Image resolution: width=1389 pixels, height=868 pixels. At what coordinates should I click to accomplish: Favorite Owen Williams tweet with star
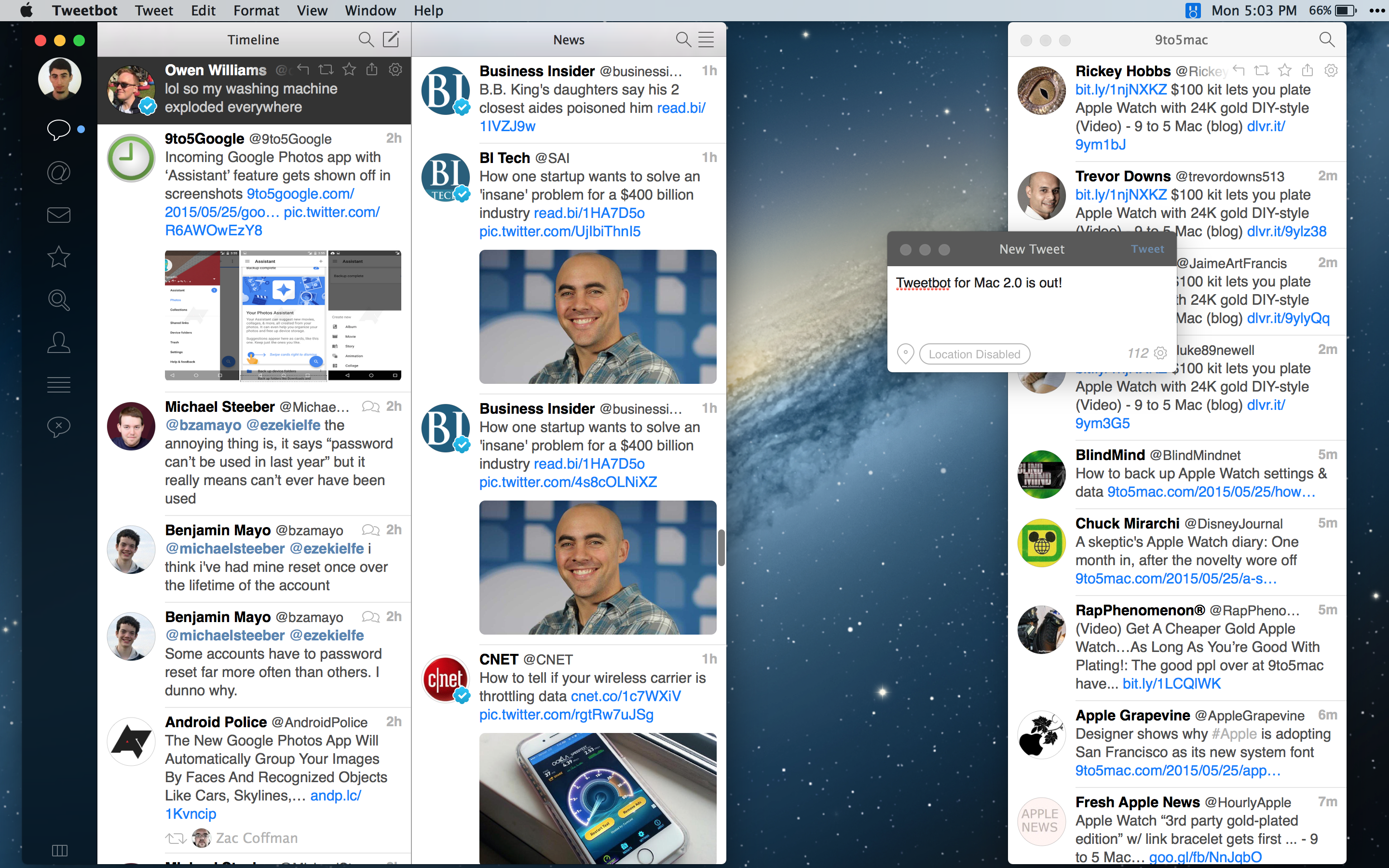coord(349,70)
